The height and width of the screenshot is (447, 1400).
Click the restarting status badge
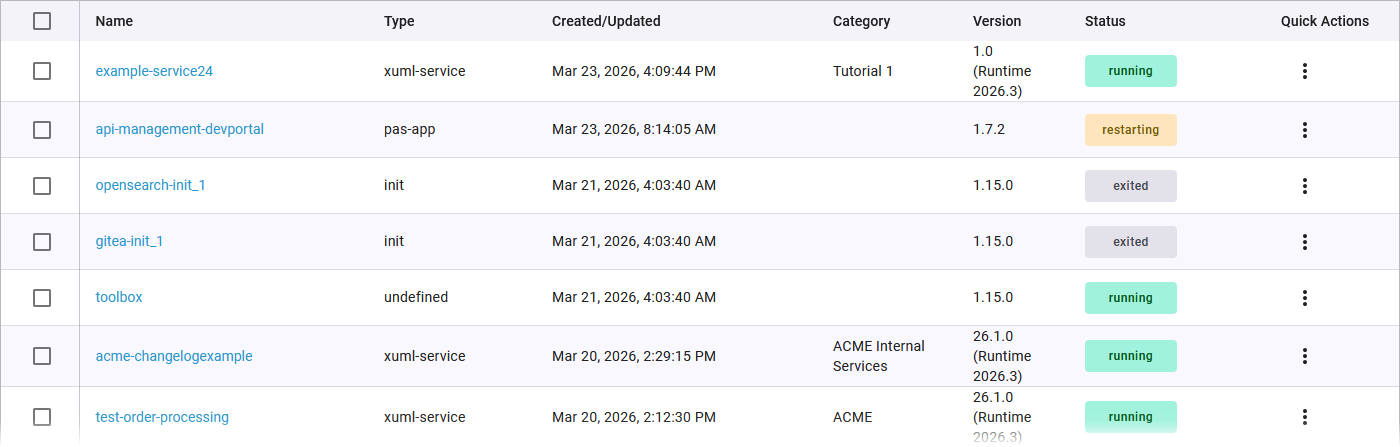click(x=1131, y=130)
